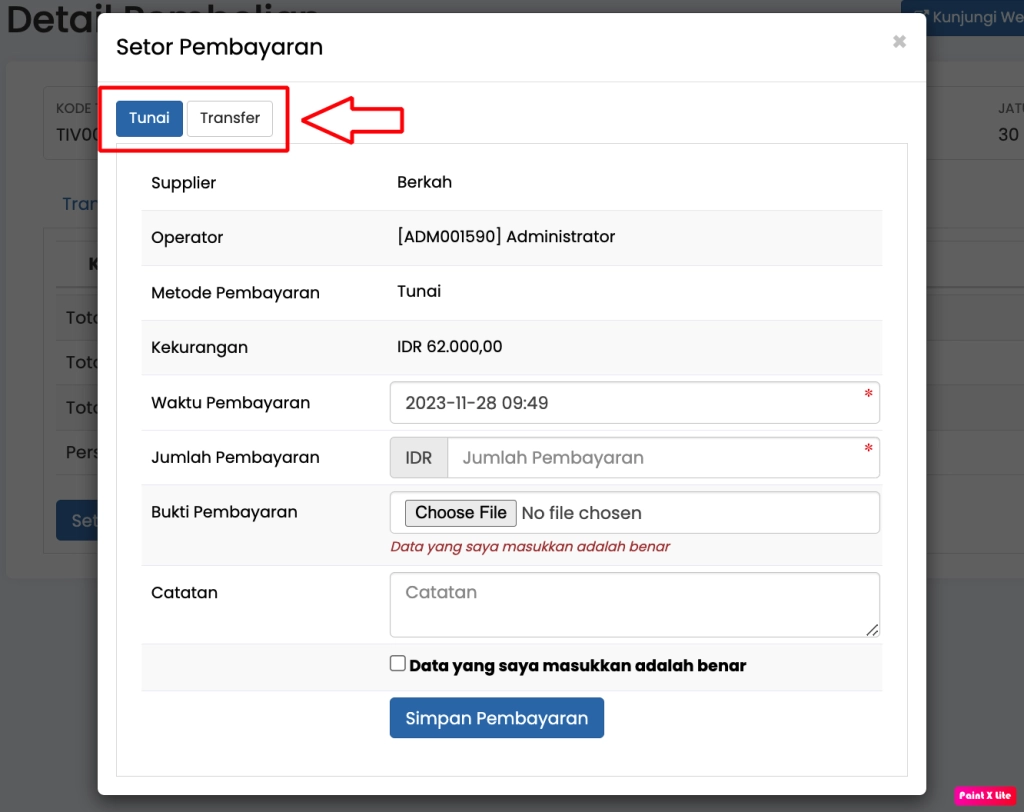Click the Kunjungi Web button behind dialog
This screenshot has height=812, width=1024.
click(x=965, y=17)
